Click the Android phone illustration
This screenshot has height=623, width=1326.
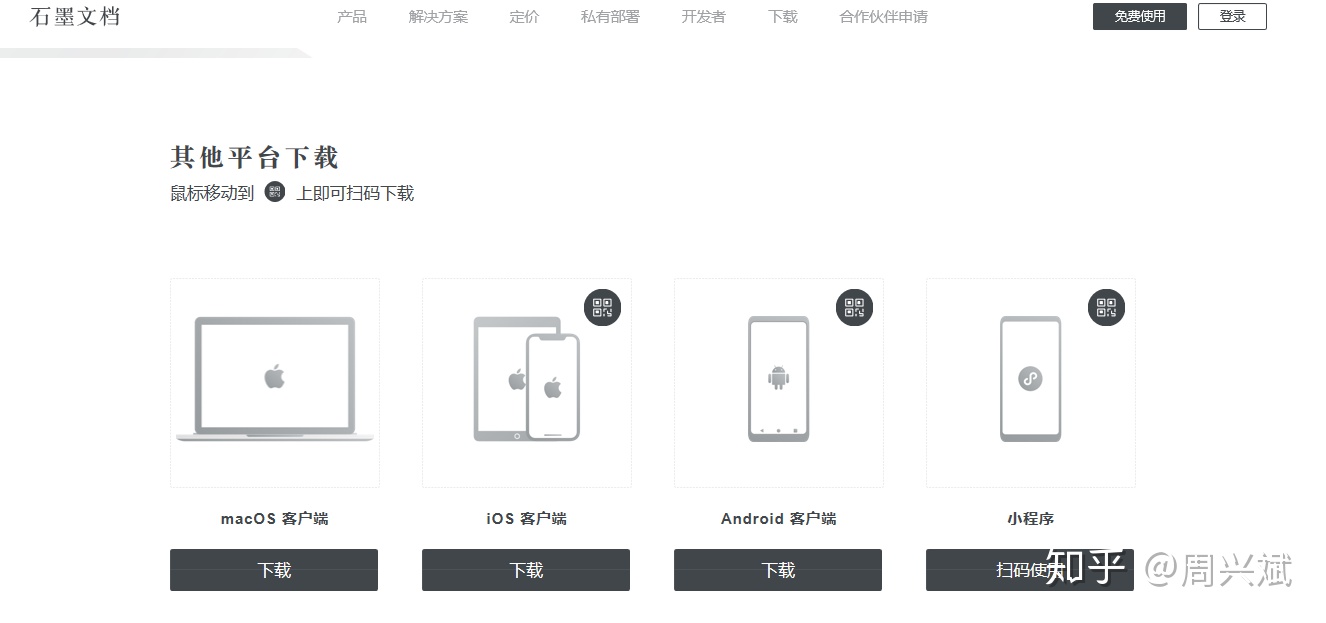[x=778, y=379]
